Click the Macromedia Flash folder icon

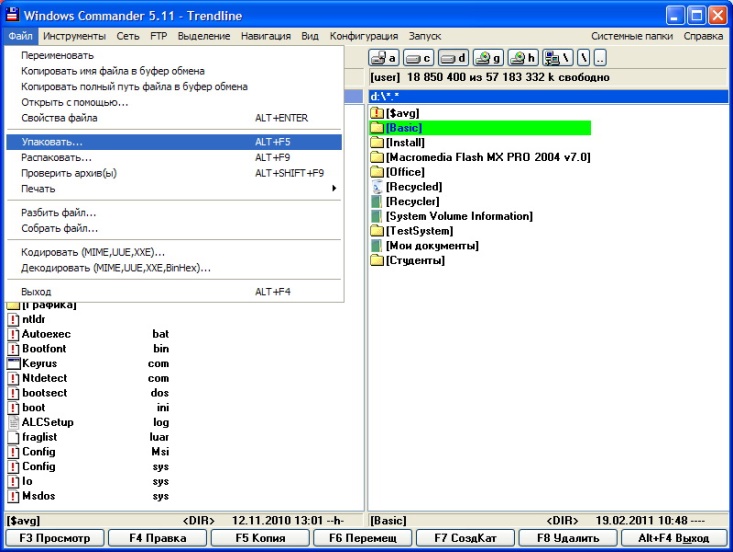click(x=377, y=157)
